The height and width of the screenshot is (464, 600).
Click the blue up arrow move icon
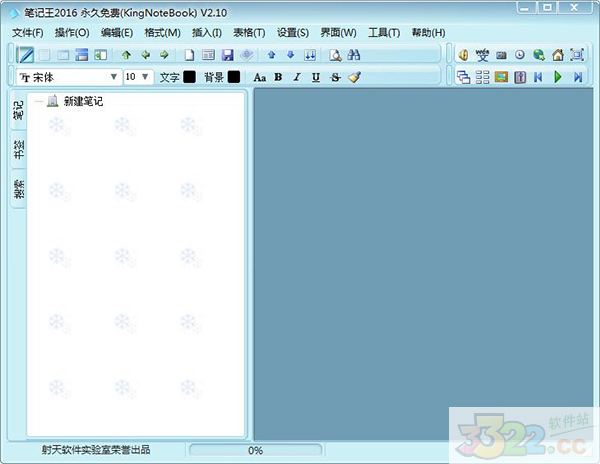click(272, 55)
